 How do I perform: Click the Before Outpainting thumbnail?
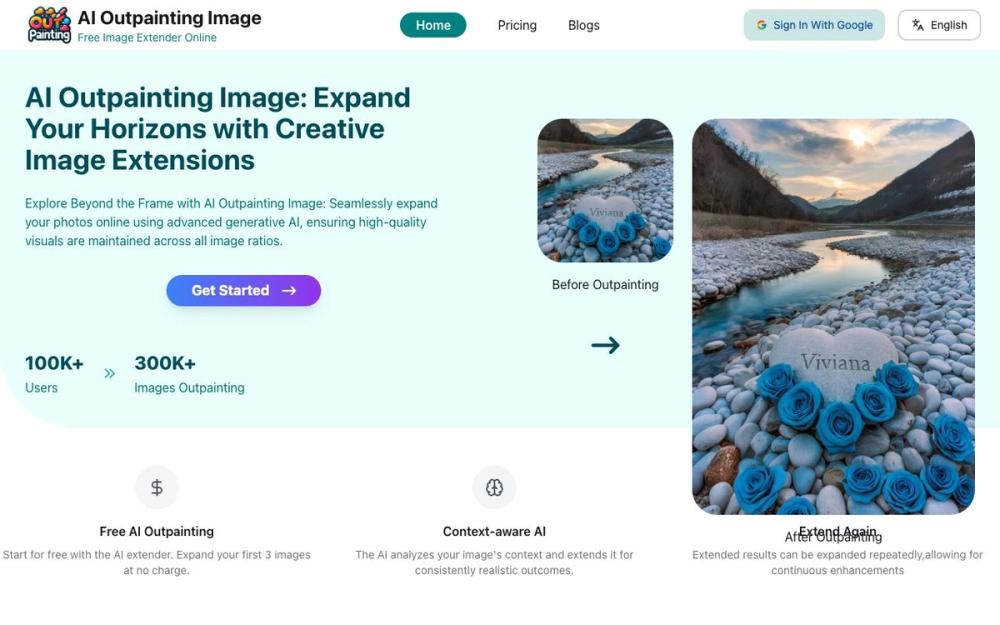pyautogui.click(x=605, y=190)
